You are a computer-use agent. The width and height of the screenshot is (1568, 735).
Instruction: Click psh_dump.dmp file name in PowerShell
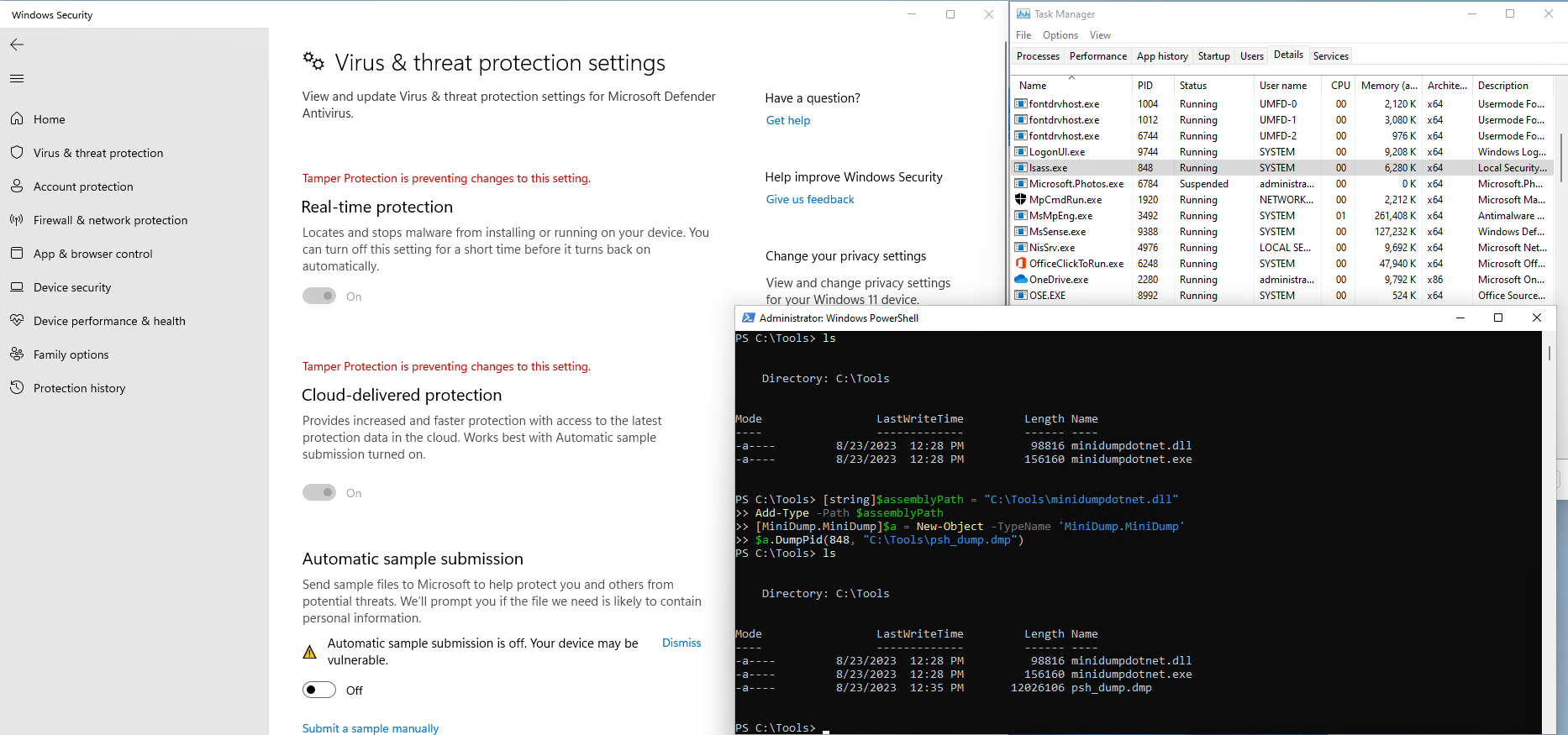1112,688
